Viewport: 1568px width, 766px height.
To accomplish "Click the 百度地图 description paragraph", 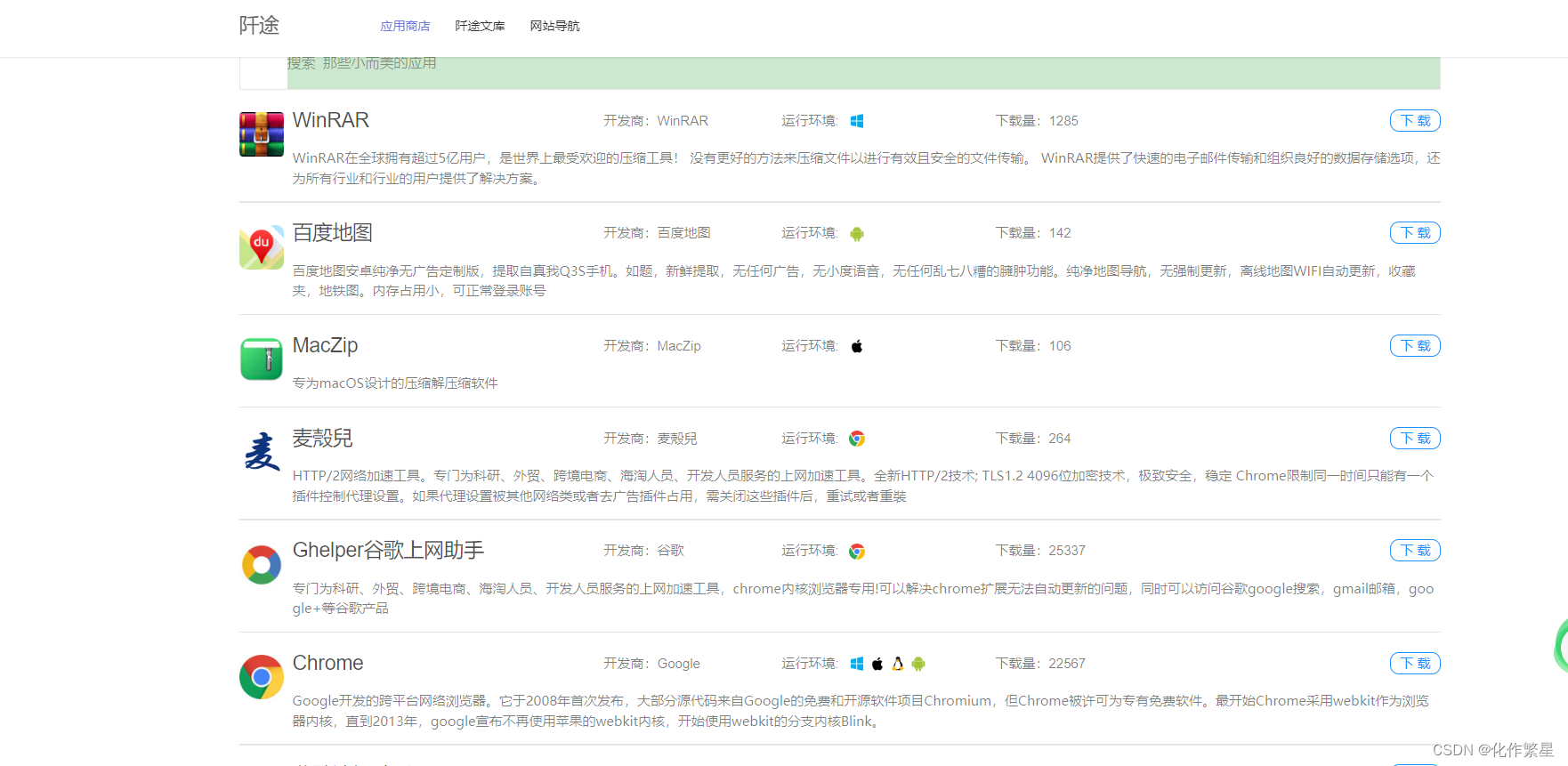I will (854, 280).
